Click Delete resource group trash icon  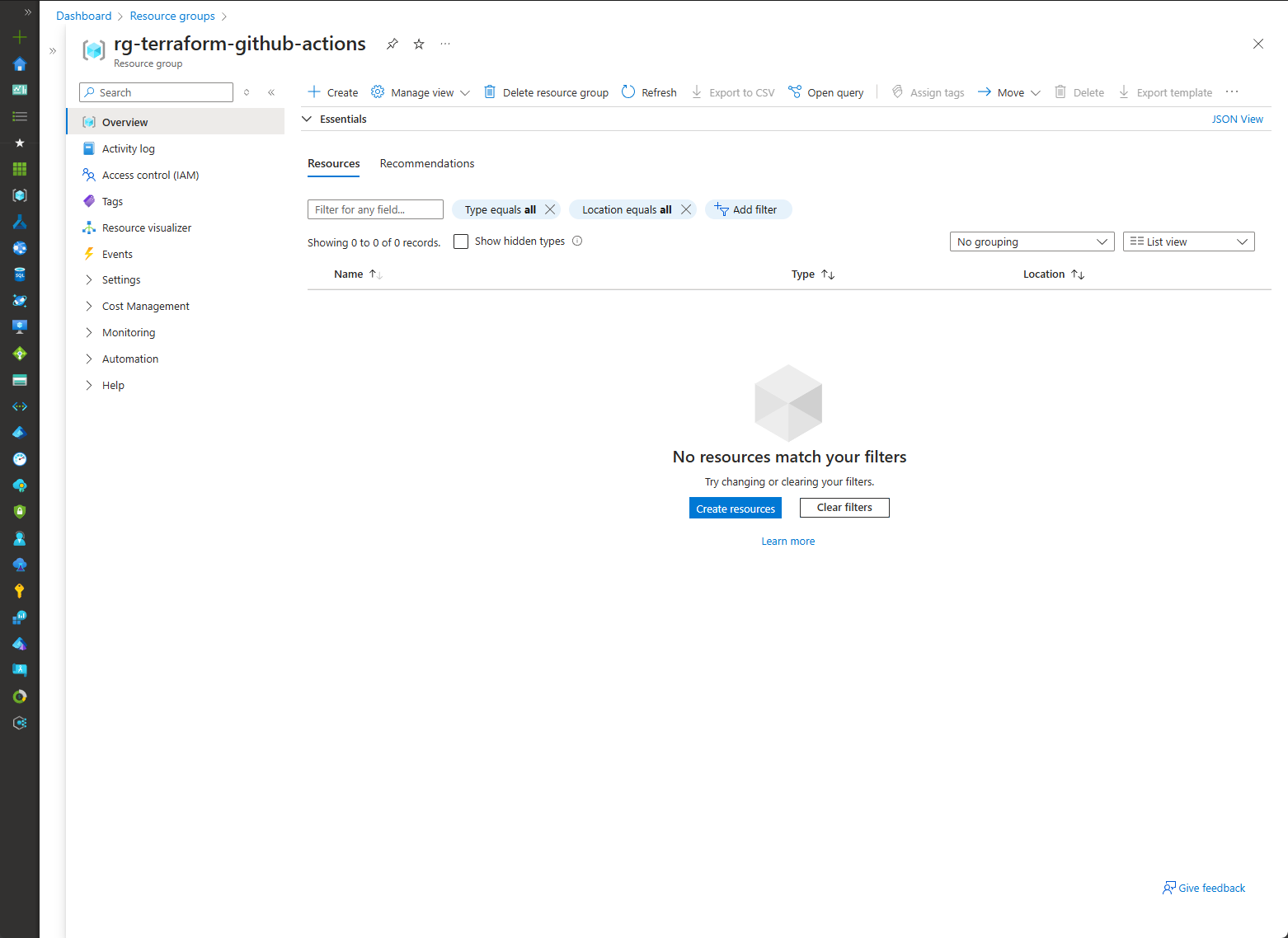490,92
